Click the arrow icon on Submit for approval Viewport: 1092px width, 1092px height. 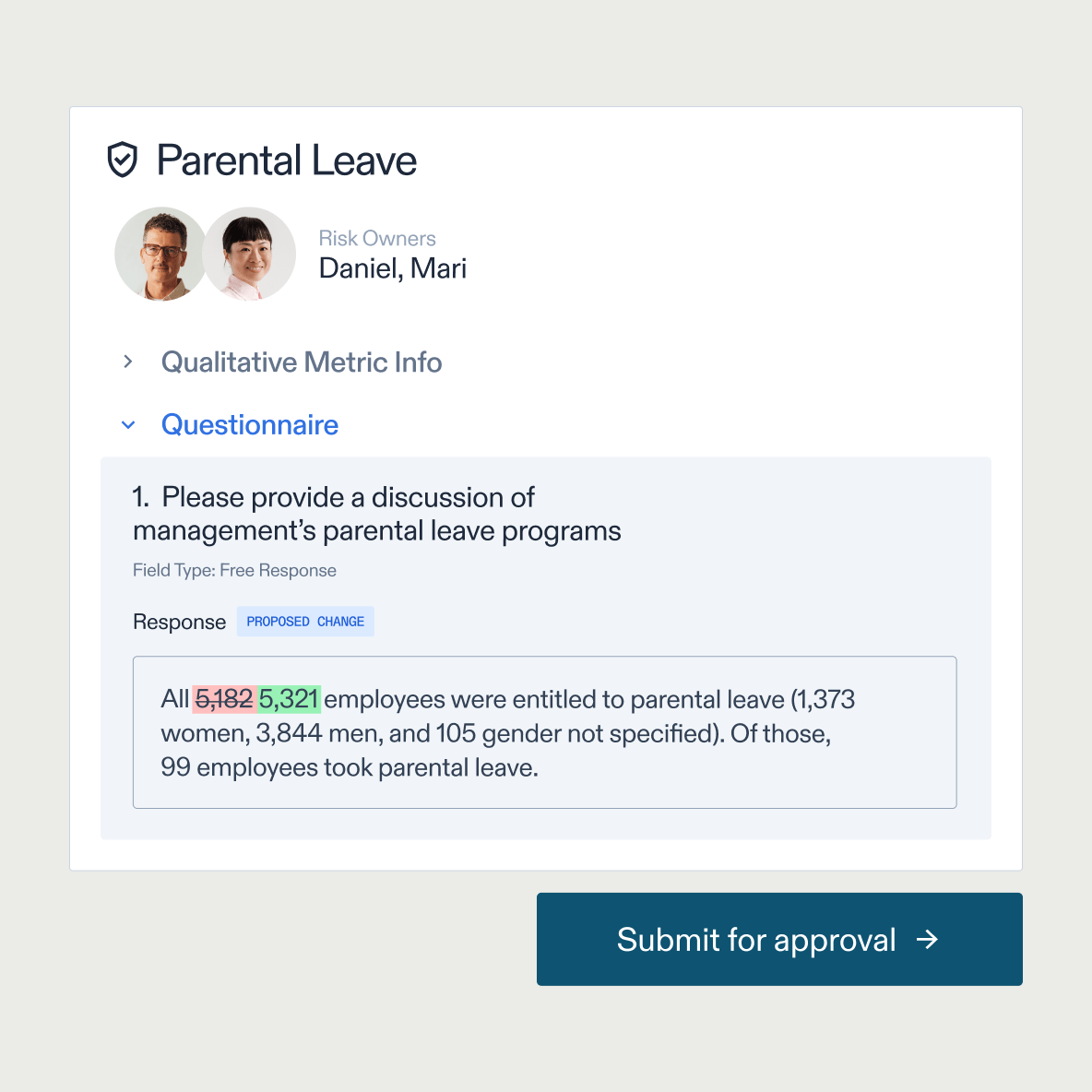(x=927, y=940)
